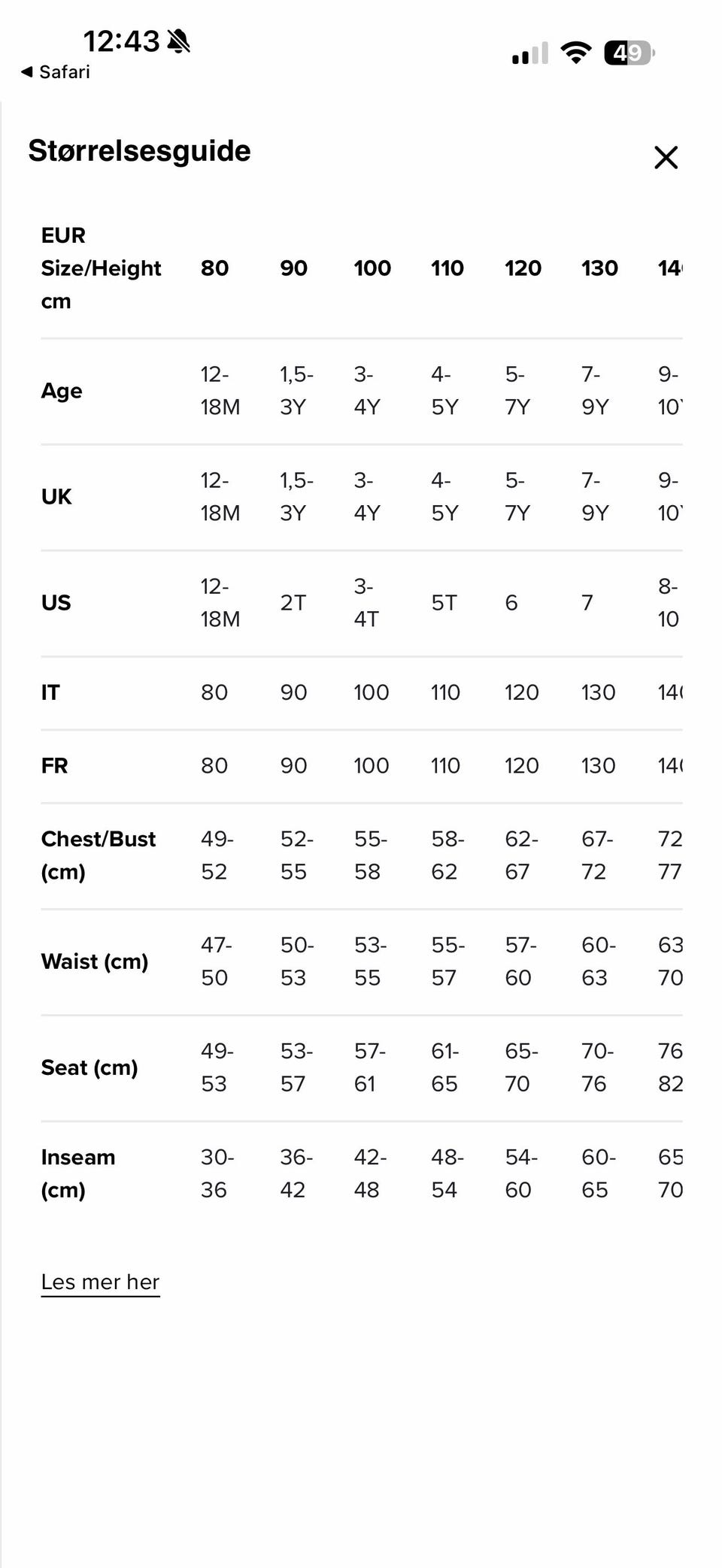Viewport: 722px width, 1568px height.
Task: Tap the Størrelsesguide heading
Action: [139, 151]
